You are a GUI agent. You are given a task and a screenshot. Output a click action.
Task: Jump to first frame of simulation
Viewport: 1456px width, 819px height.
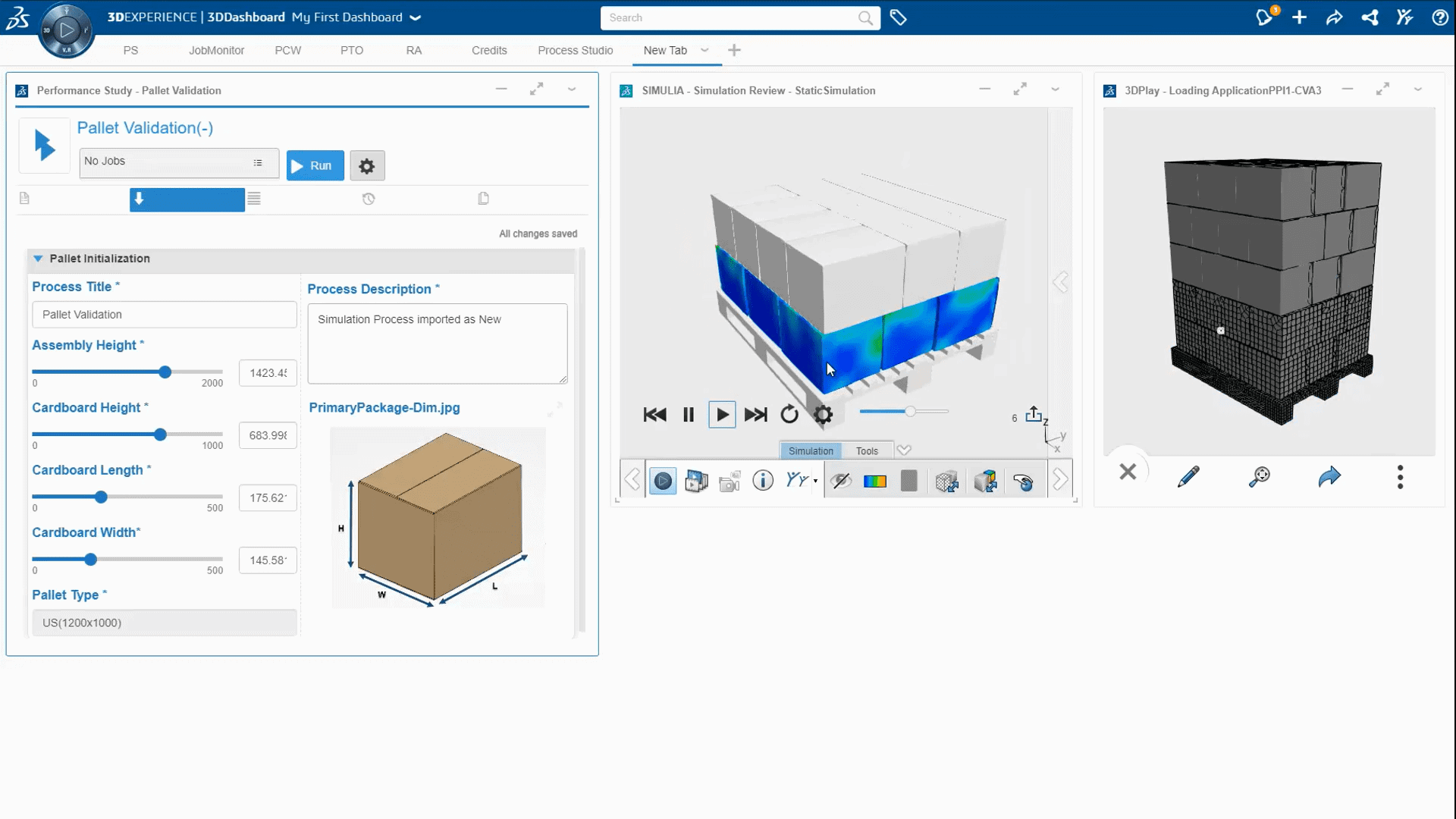click(654, 415)
